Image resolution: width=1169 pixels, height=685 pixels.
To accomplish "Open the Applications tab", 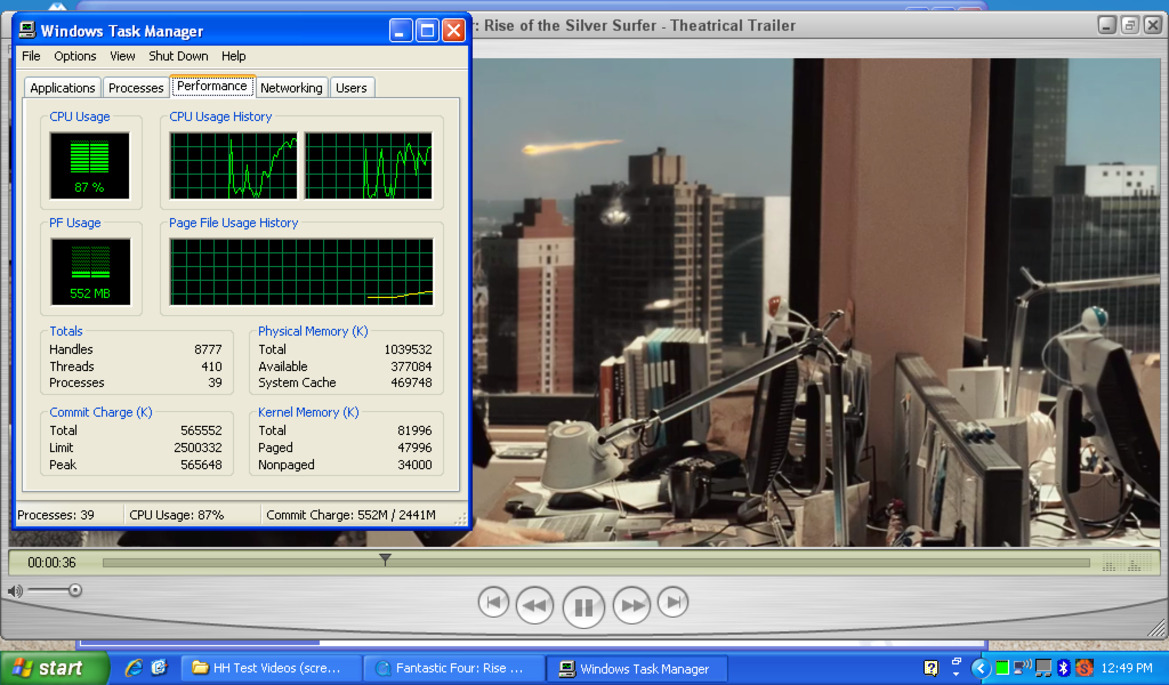I will coord(62,88).
